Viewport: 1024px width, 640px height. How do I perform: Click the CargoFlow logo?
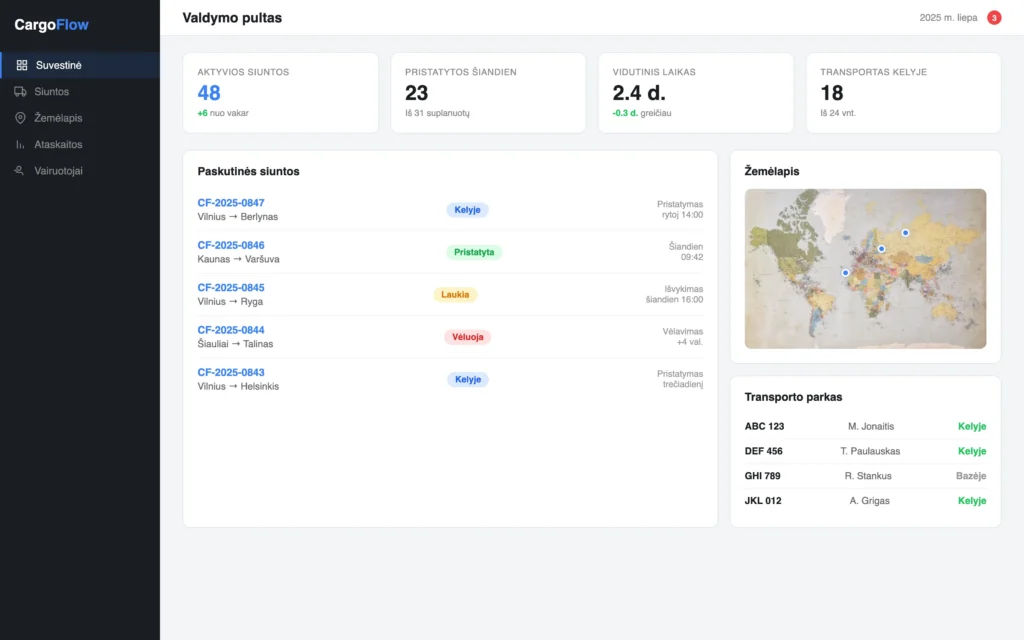52,25
